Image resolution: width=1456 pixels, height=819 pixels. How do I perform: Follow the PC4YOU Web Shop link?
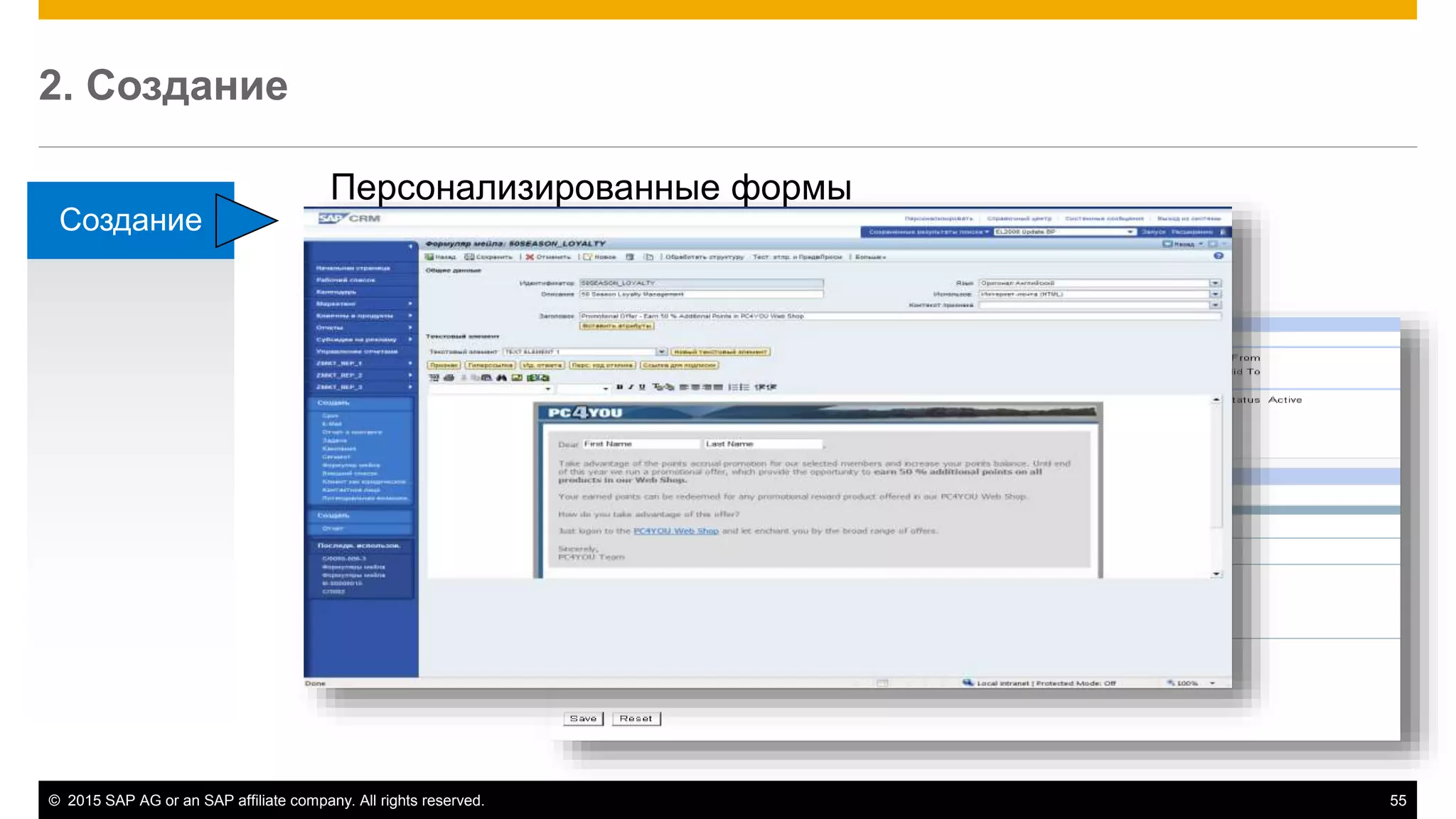click(676, 531)
